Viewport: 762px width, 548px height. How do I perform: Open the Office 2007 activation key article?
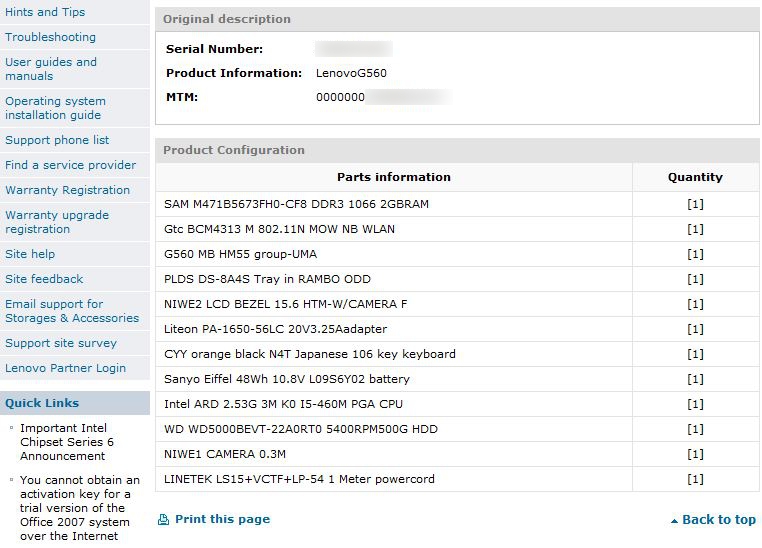(x=75, y=508)
